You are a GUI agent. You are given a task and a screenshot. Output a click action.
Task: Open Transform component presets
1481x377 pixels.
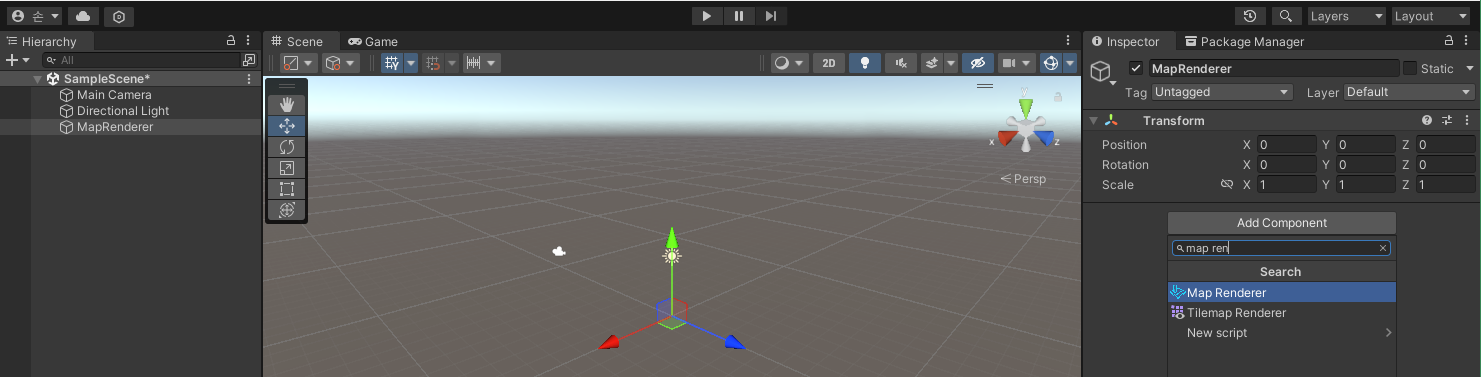pyautogui.click(x=1447, y=121)
